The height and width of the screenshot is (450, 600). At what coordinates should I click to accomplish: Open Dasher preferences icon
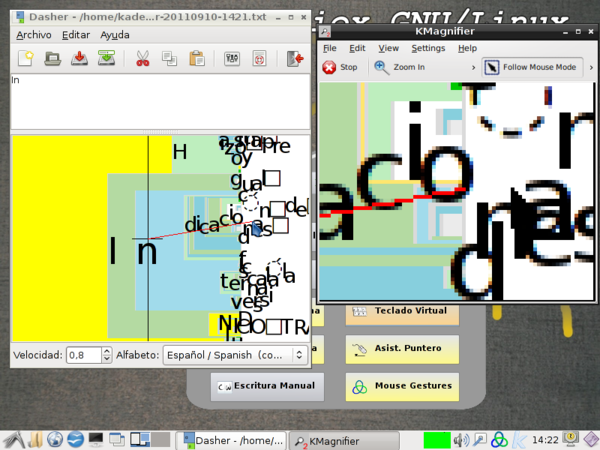(232, 59)
